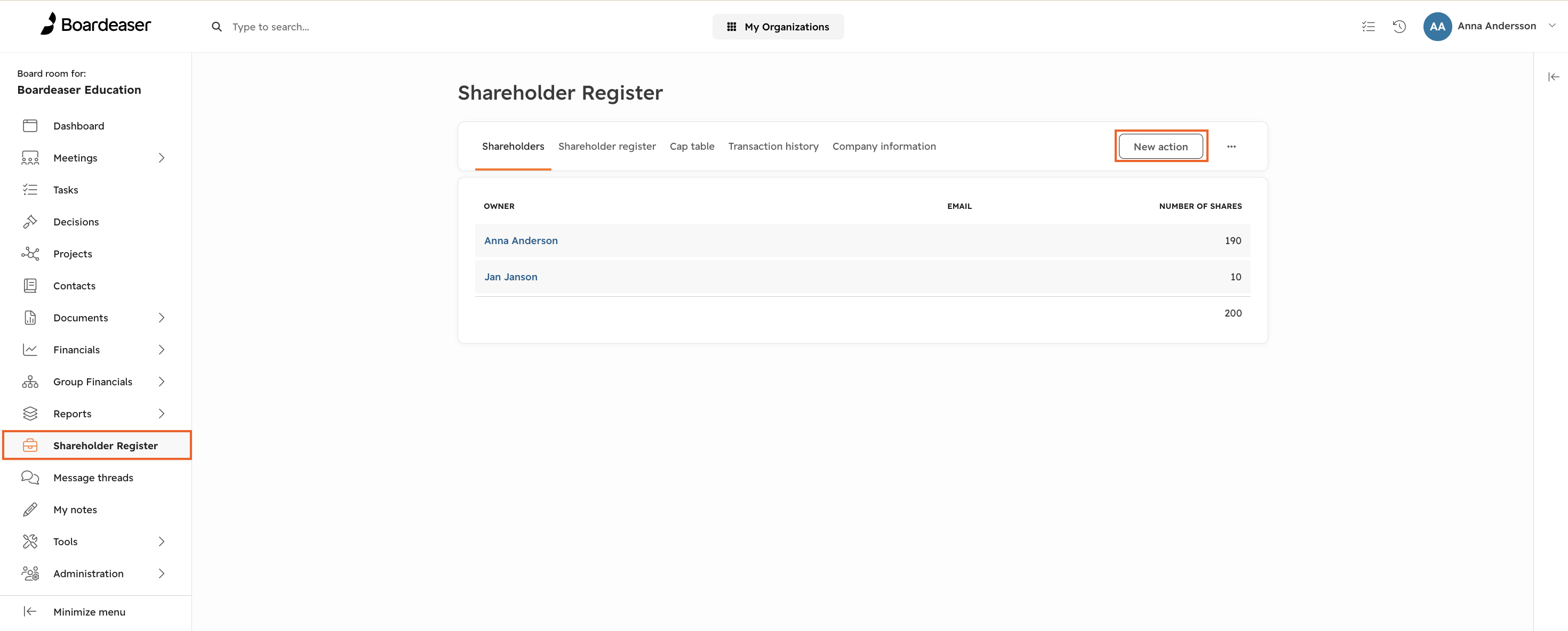The image size is (1568, 631).
Task: Click the Boardeaser logo
Action: click(x=95, y=25)
